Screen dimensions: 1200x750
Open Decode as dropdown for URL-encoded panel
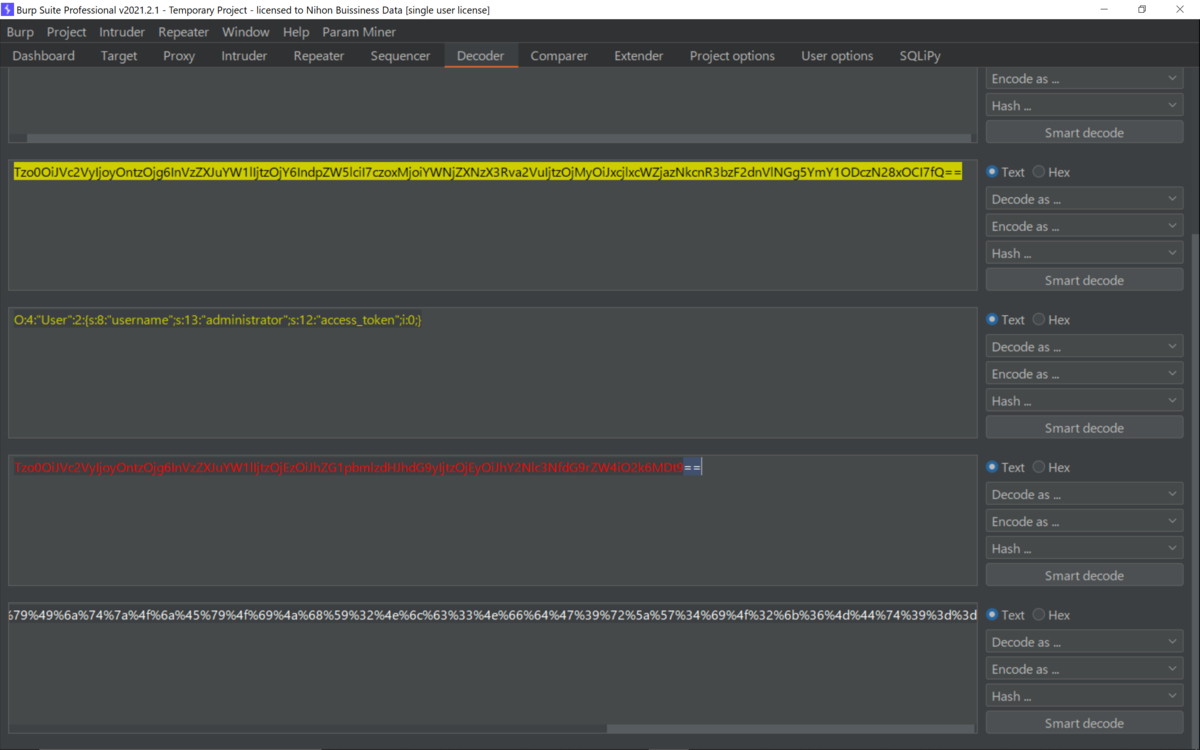tap(1085, 642)
